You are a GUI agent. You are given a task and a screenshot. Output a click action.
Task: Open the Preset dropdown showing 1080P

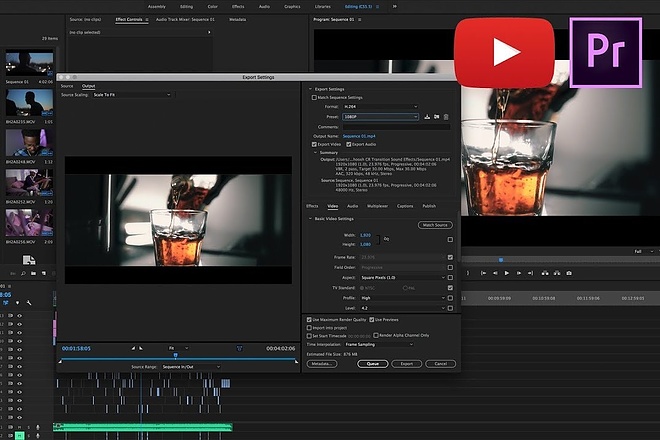pos(381,117)
